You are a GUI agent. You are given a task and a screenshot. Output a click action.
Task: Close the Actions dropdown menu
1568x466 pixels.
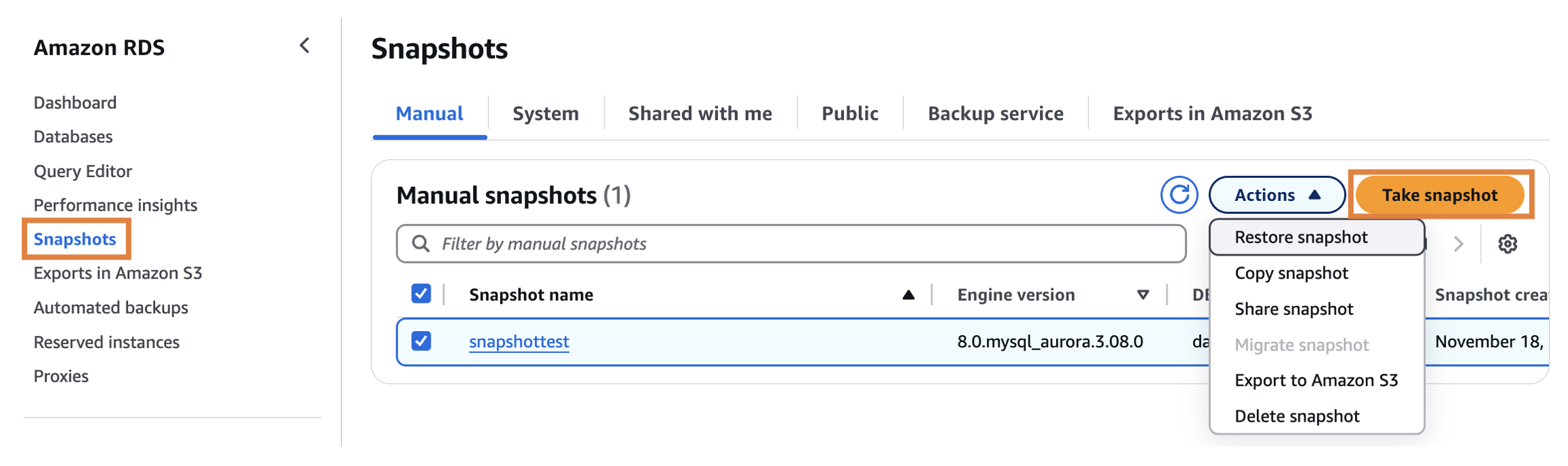[1277, 195]
